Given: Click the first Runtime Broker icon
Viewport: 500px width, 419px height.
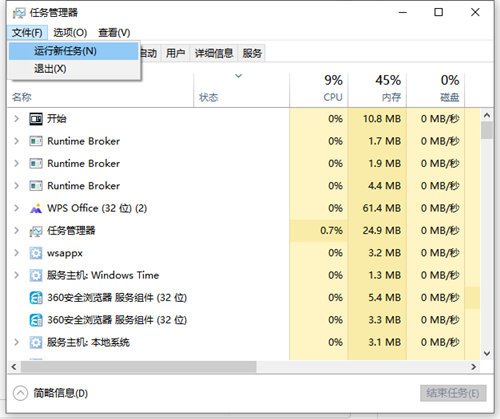Looking at the screenshot, I should 36,141.
